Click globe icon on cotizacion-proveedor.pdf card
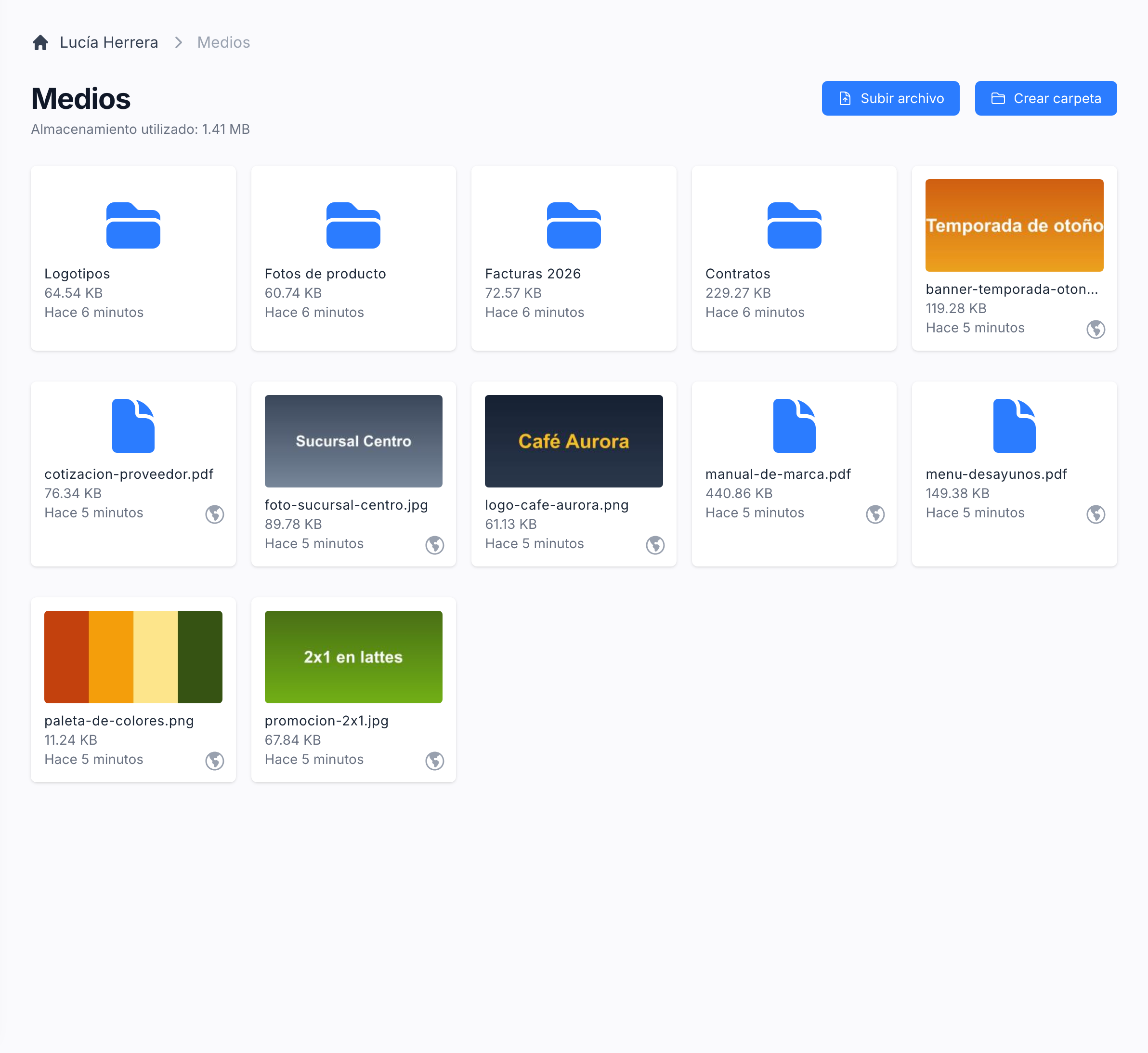Image resolution: width=1148 pixels, height=1053 pixels. click(x=215, y=514)
